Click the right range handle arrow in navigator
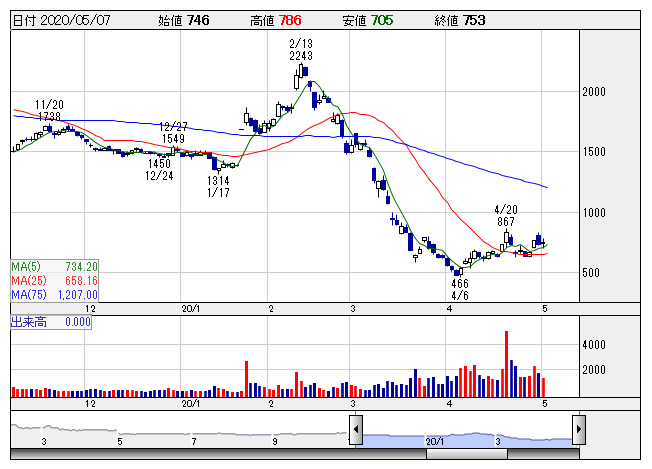This screenshot has height=469, width=652. coord(578,429)
